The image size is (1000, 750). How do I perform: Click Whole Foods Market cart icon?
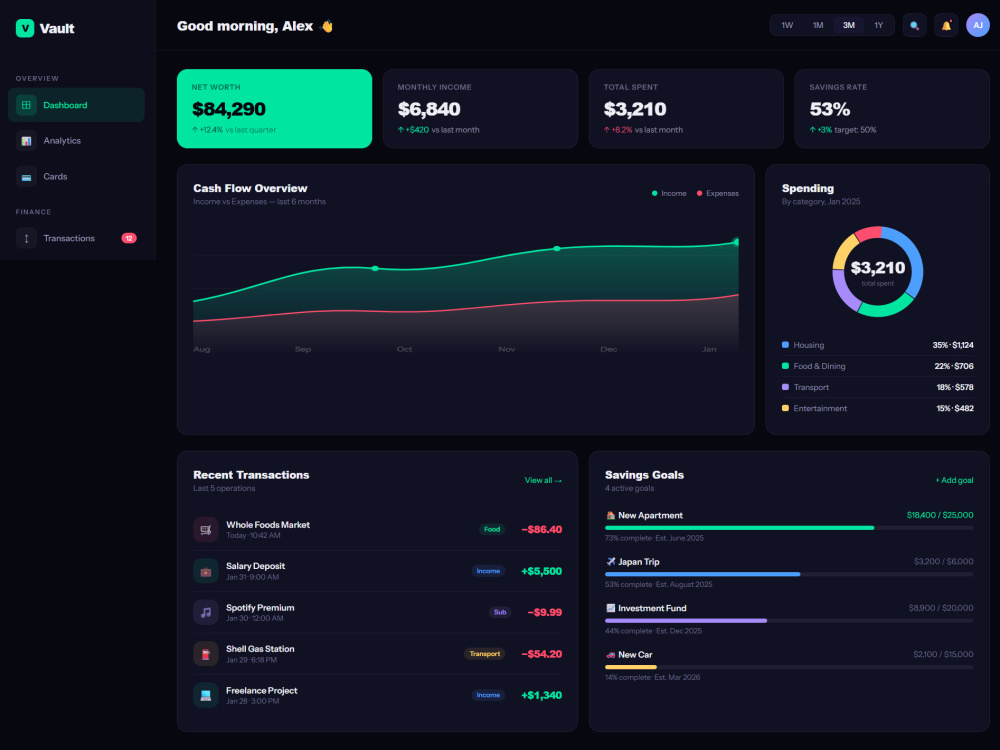(x=205, y=529)
